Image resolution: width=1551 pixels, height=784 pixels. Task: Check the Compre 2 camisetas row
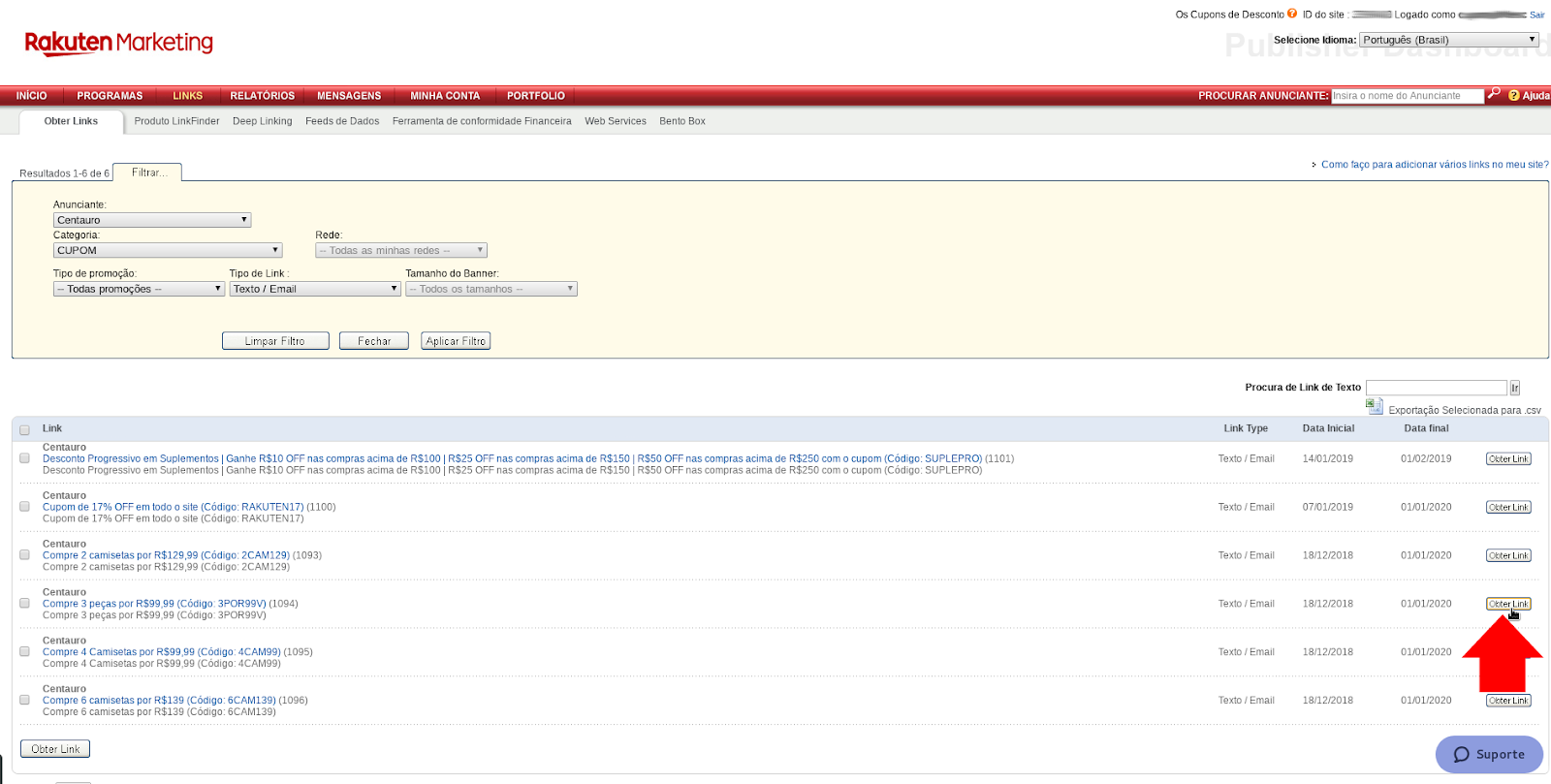tap(25, 555)
